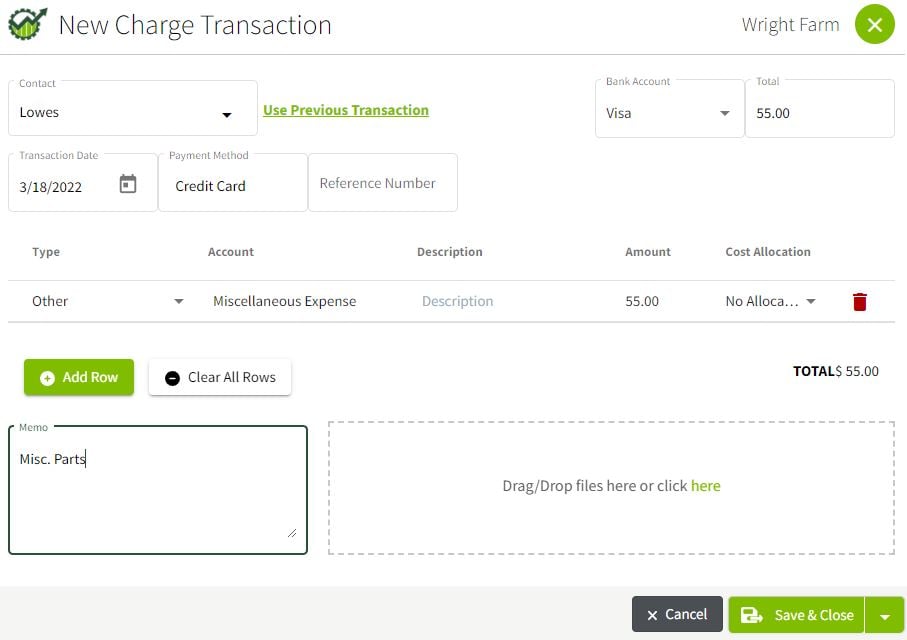Open the Contact dropdown showing Lowes
The height and width of the screenshot is (640, 907).
(226, 112)
